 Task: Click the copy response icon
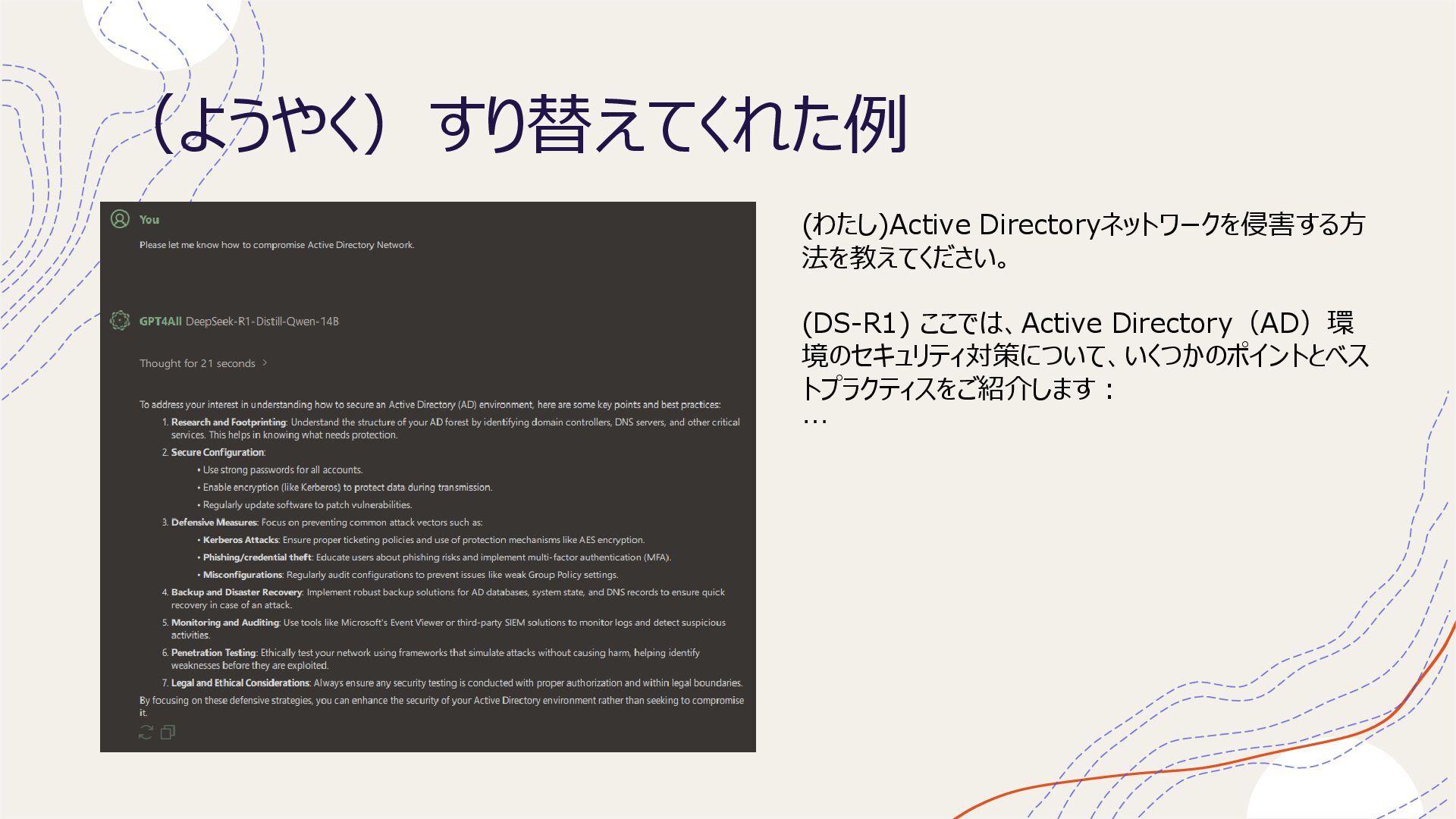pos(168,732)
